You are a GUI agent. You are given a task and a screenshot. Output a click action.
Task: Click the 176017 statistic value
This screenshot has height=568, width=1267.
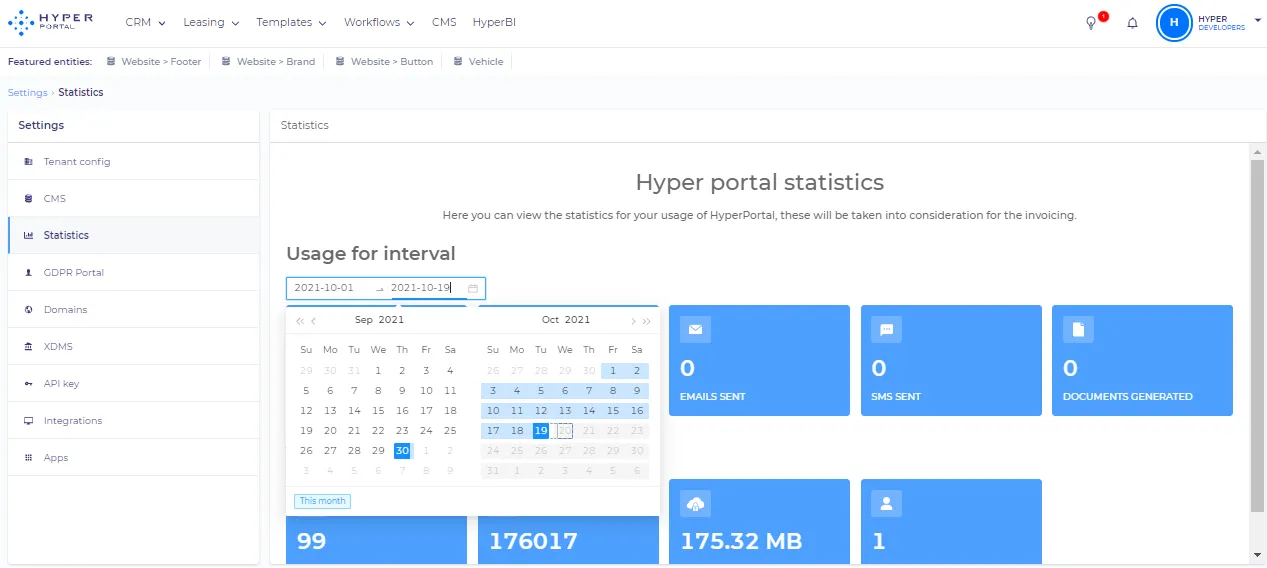point(533,542)
